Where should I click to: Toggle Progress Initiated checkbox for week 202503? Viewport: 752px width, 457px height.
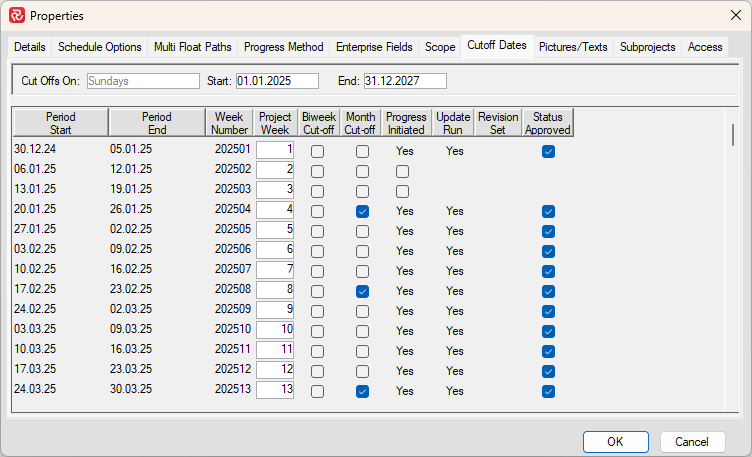(402, 191)
